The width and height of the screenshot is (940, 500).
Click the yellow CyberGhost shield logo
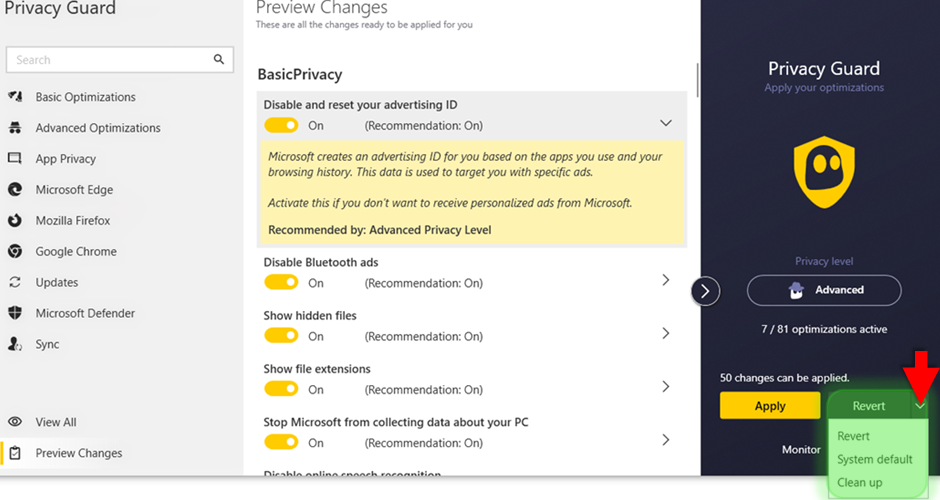click(x=824, y=172)
